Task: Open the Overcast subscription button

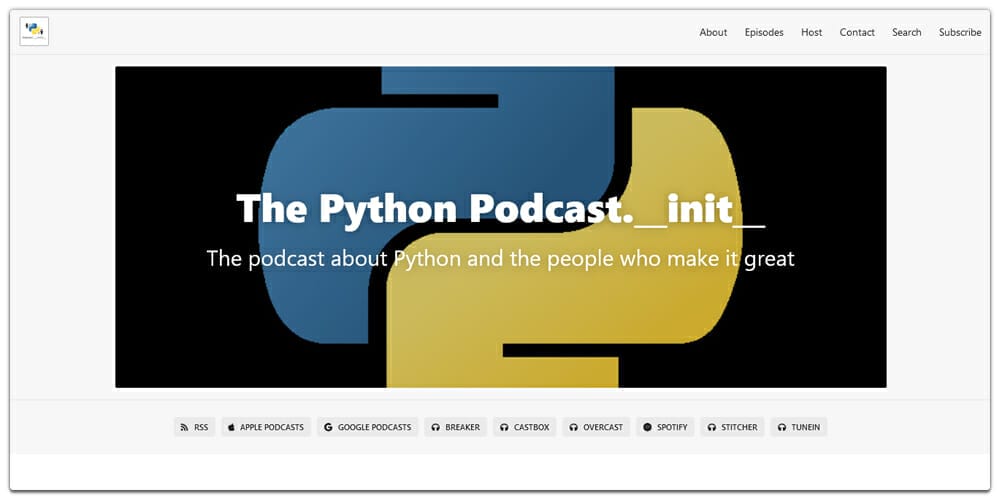Action: pyautogui.click(x=596, y=427)
